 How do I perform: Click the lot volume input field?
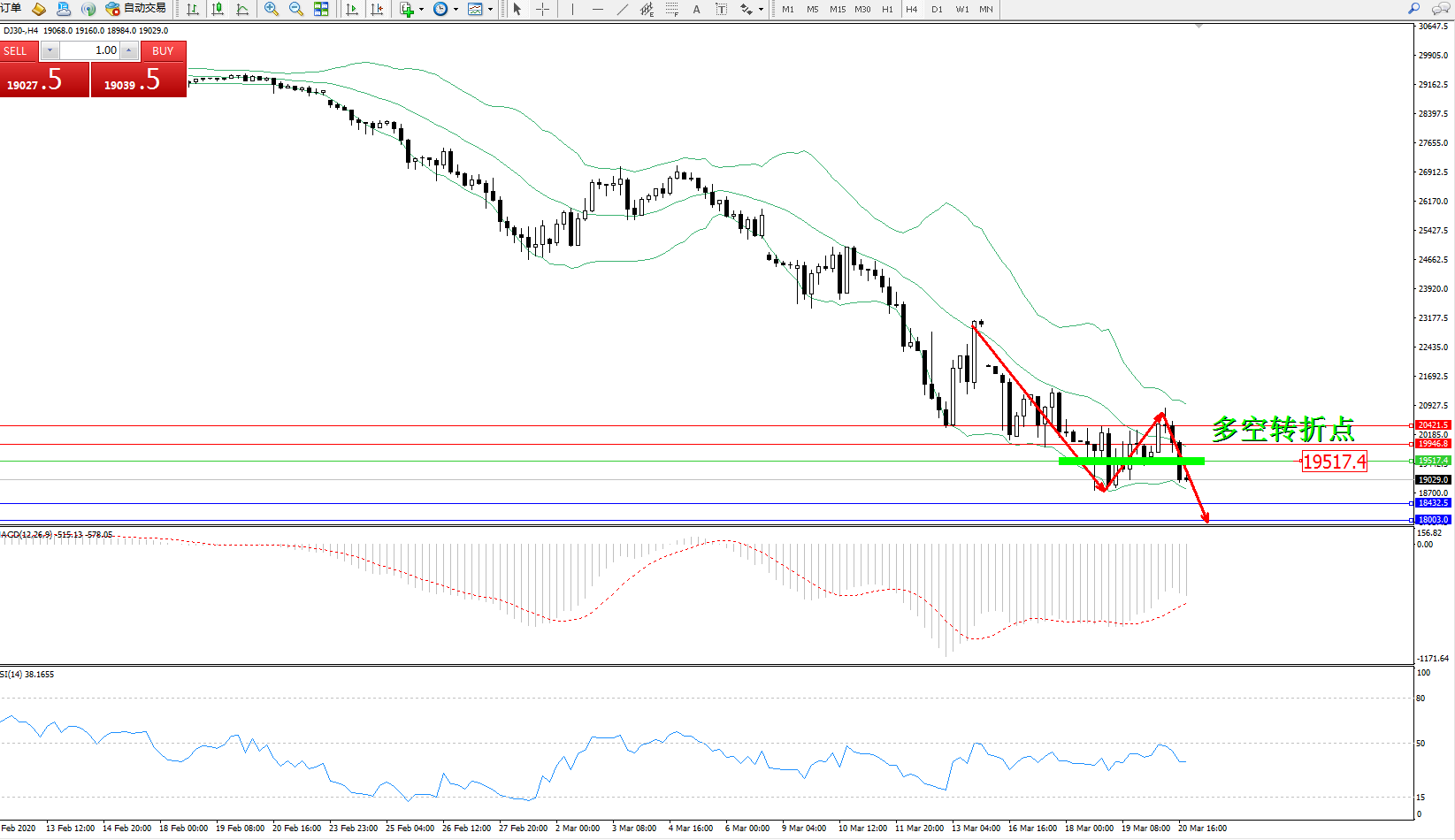point(90,50)
